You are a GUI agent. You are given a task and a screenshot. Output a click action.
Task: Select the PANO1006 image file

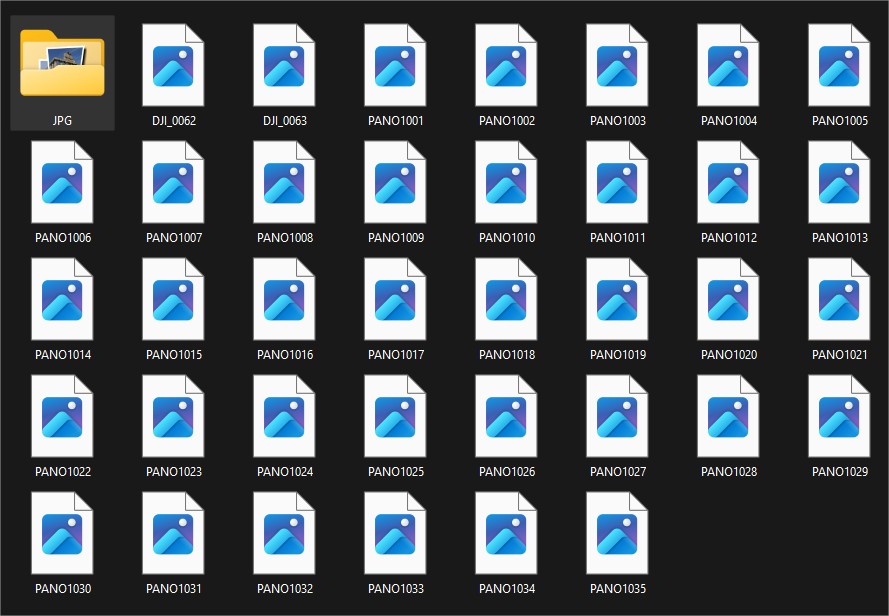[x=62, y=182]
